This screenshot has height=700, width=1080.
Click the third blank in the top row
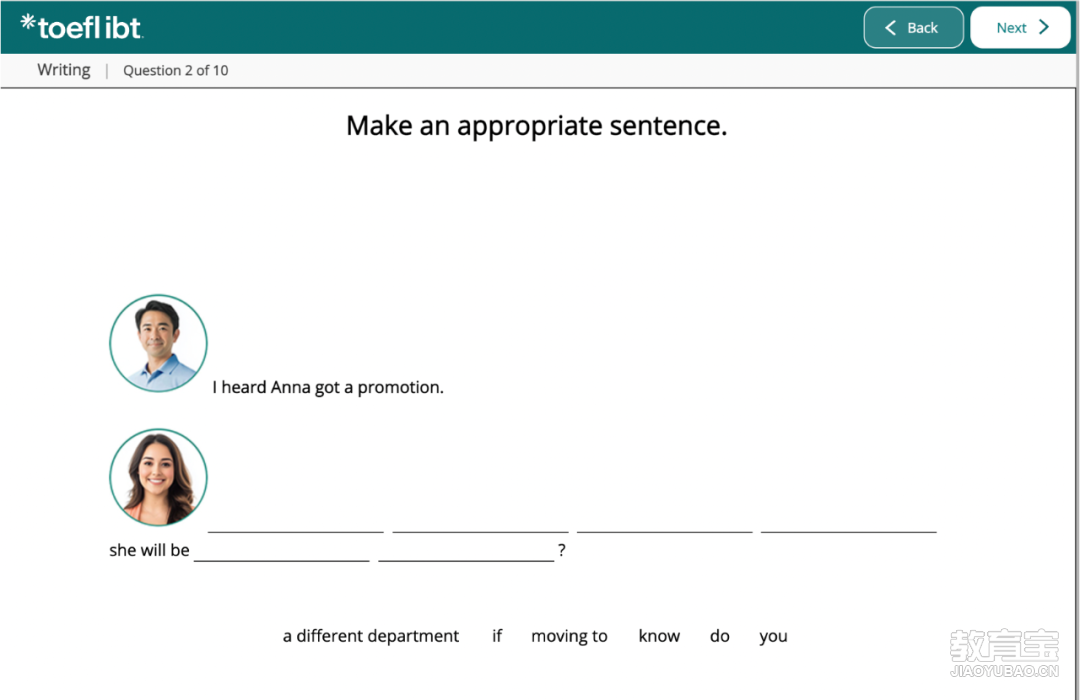pyautogui.click(x=664, y=522)
